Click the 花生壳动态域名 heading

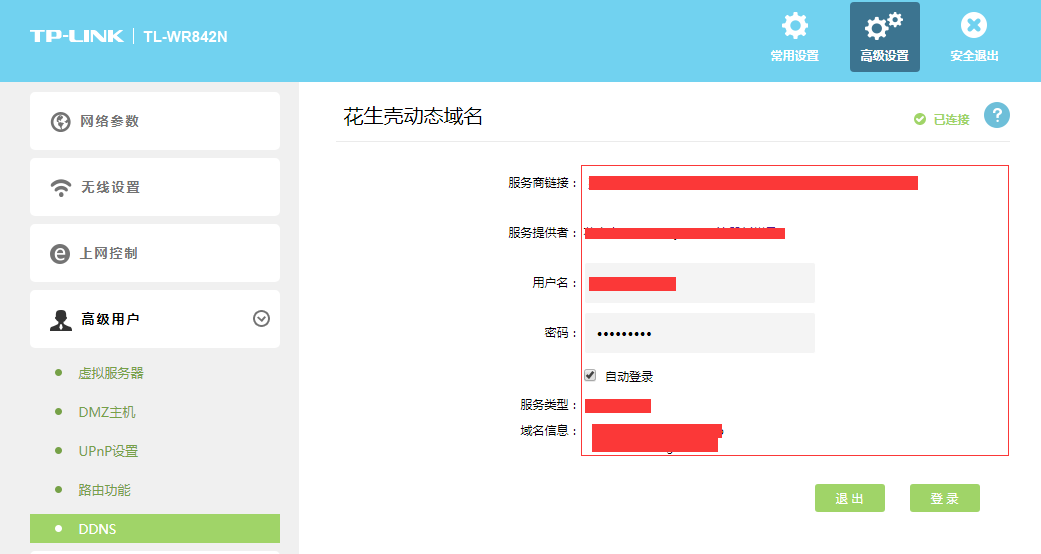413,117
